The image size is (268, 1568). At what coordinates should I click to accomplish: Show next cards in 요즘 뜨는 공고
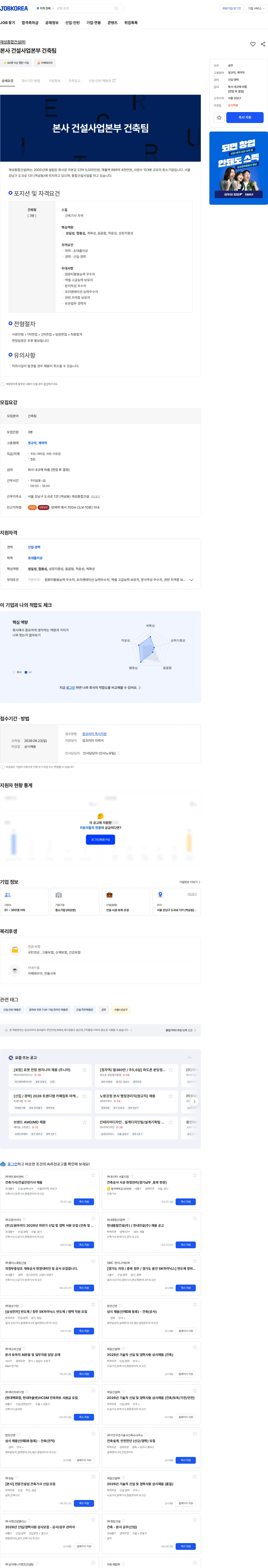pyautogui.click(x=194, y=1101)
